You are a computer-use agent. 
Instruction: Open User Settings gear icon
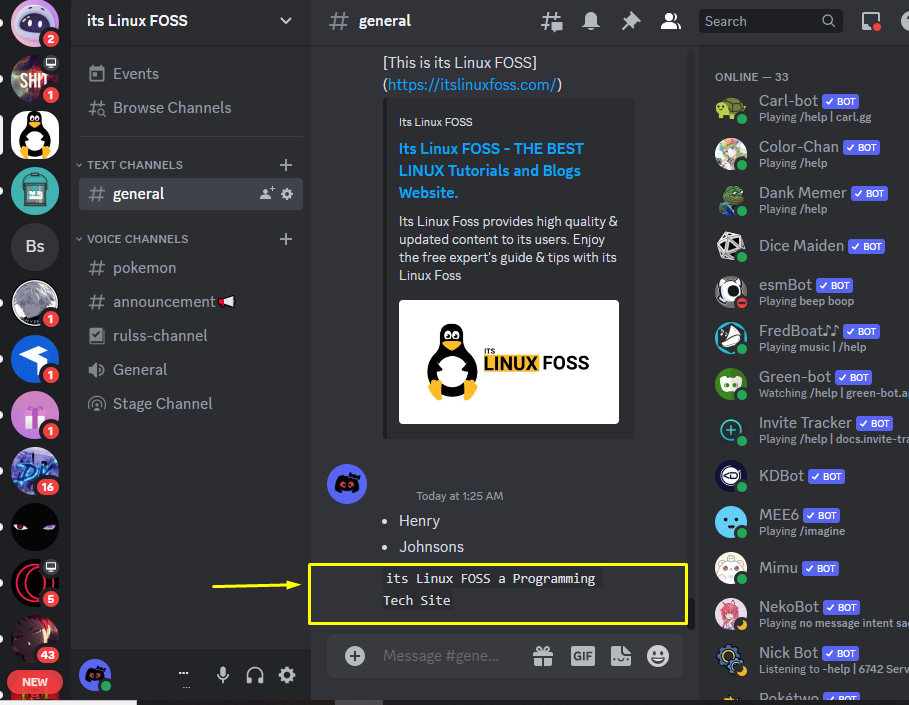point(287,675)
